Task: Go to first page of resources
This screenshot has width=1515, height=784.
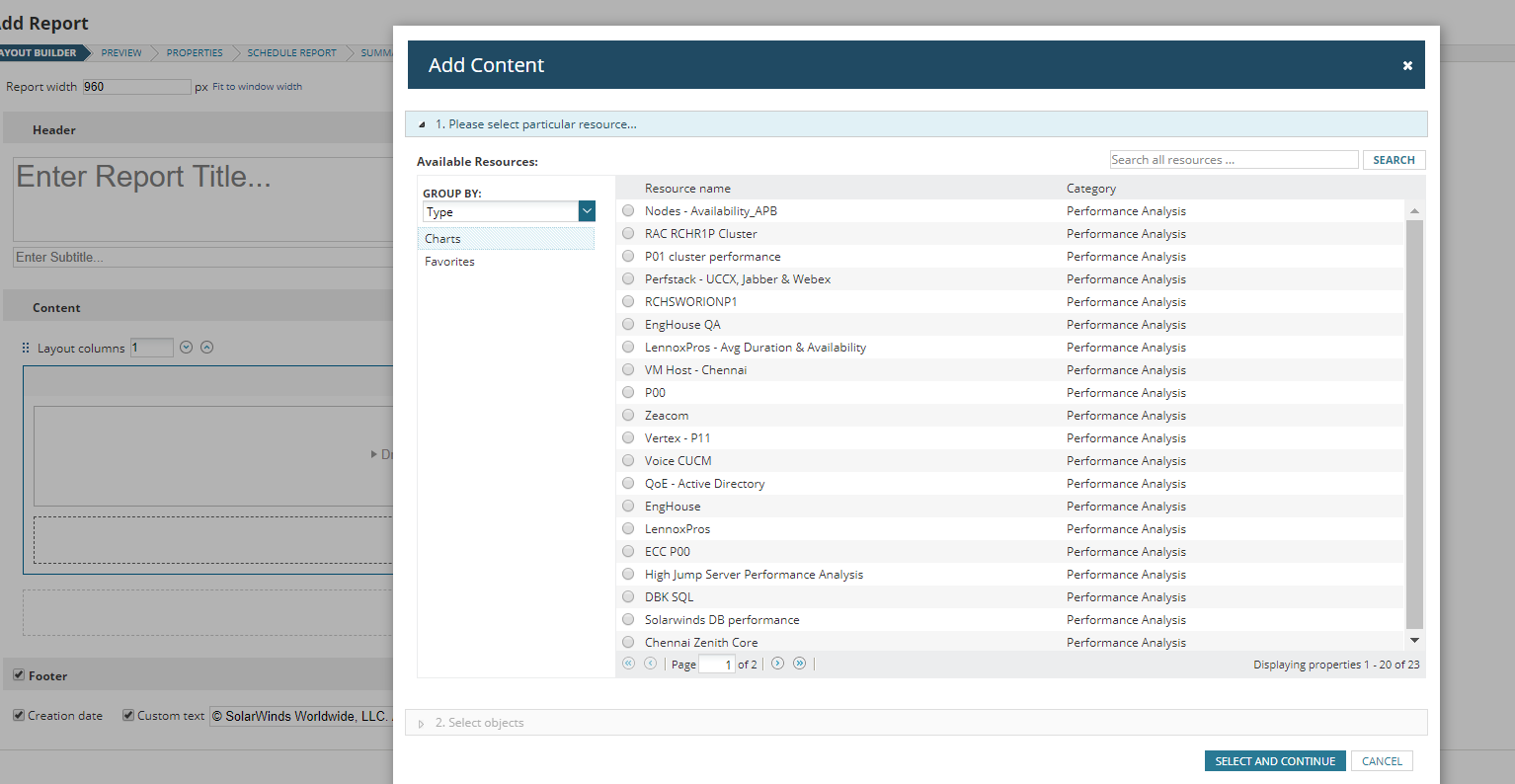Action: pos(629,664)
